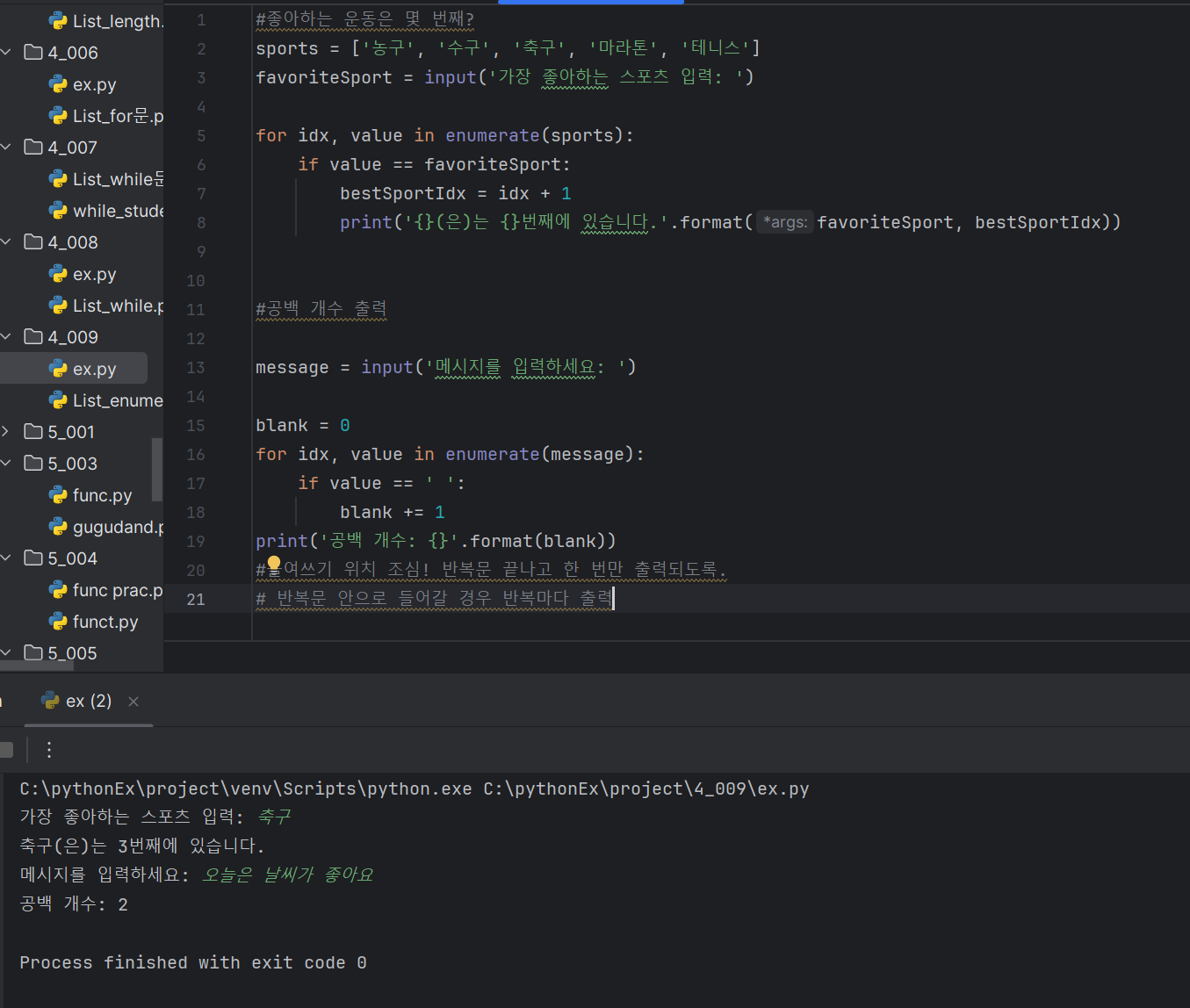Screen dimensions: 1190x1008
Task: Click the 'blank += 1' code line
Action: coord(393,512)
